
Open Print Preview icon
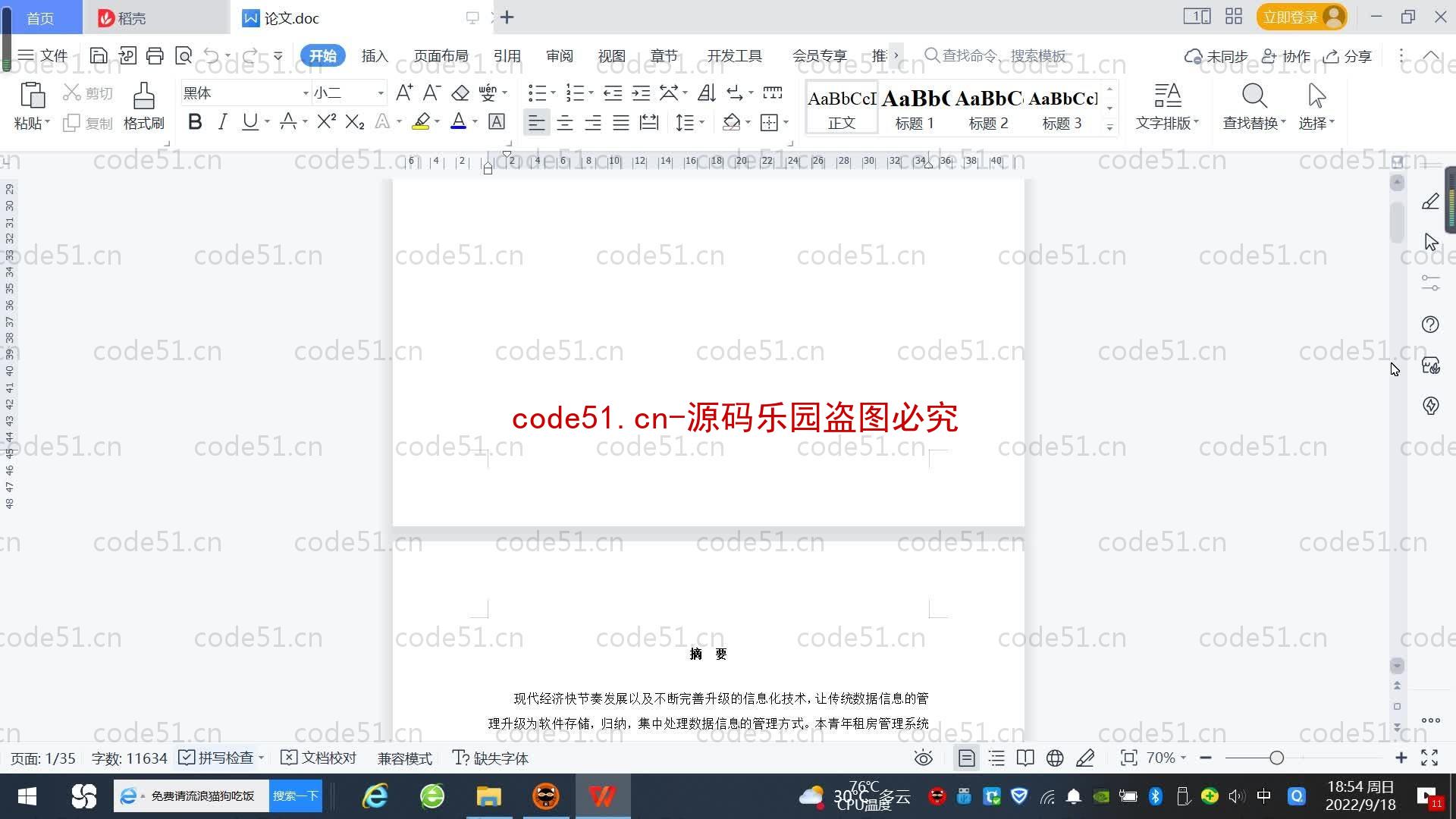point(183,55)
